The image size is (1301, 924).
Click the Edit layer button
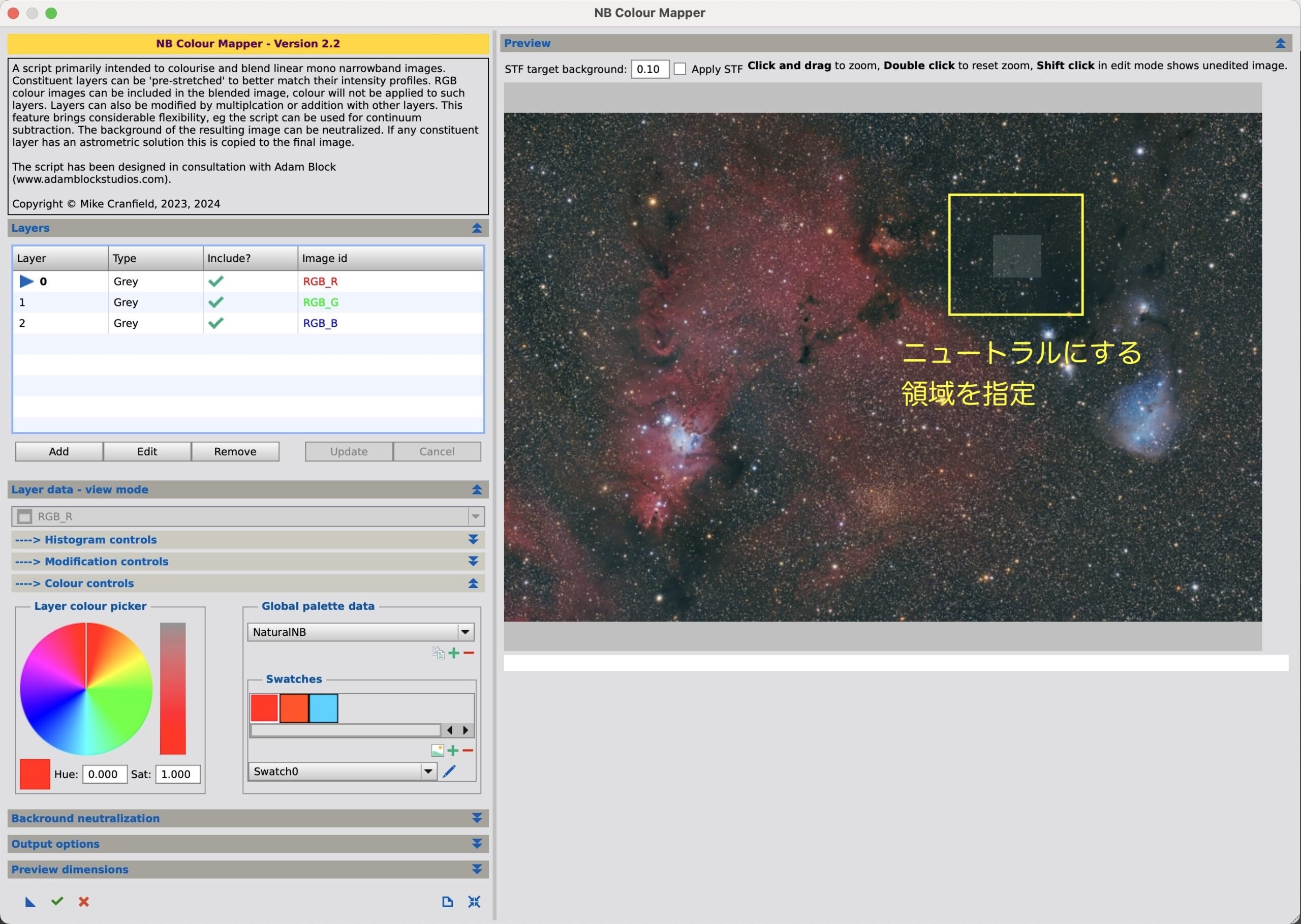147,452
